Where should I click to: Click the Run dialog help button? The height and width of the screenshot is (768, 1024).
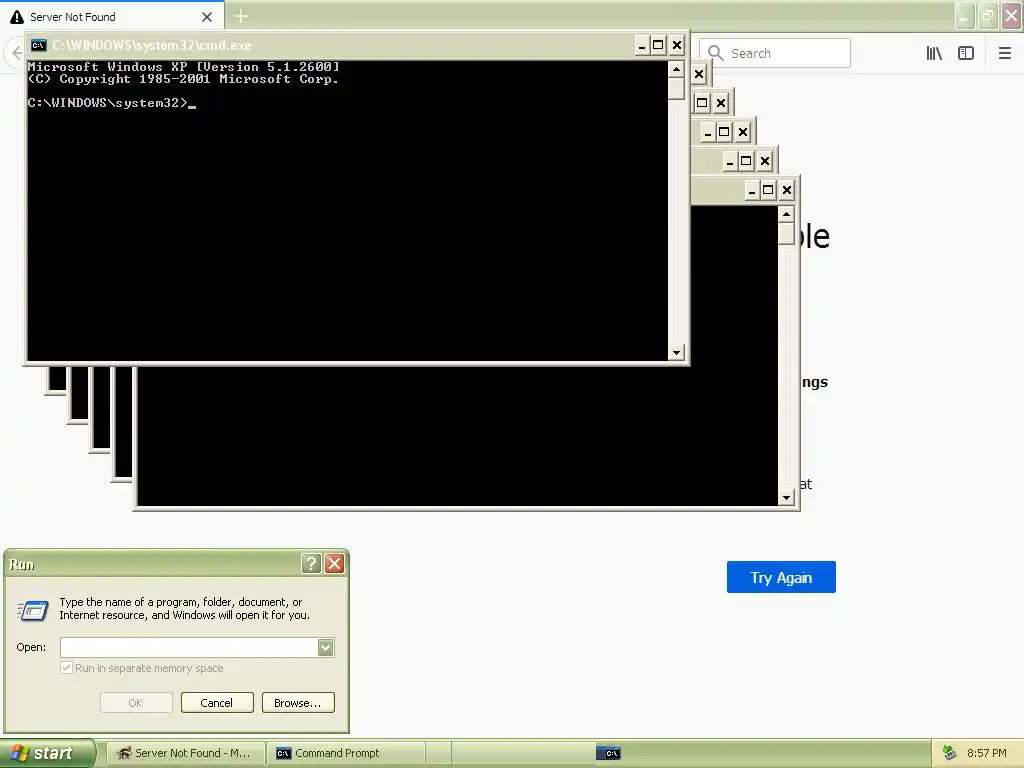pos(311,564)
